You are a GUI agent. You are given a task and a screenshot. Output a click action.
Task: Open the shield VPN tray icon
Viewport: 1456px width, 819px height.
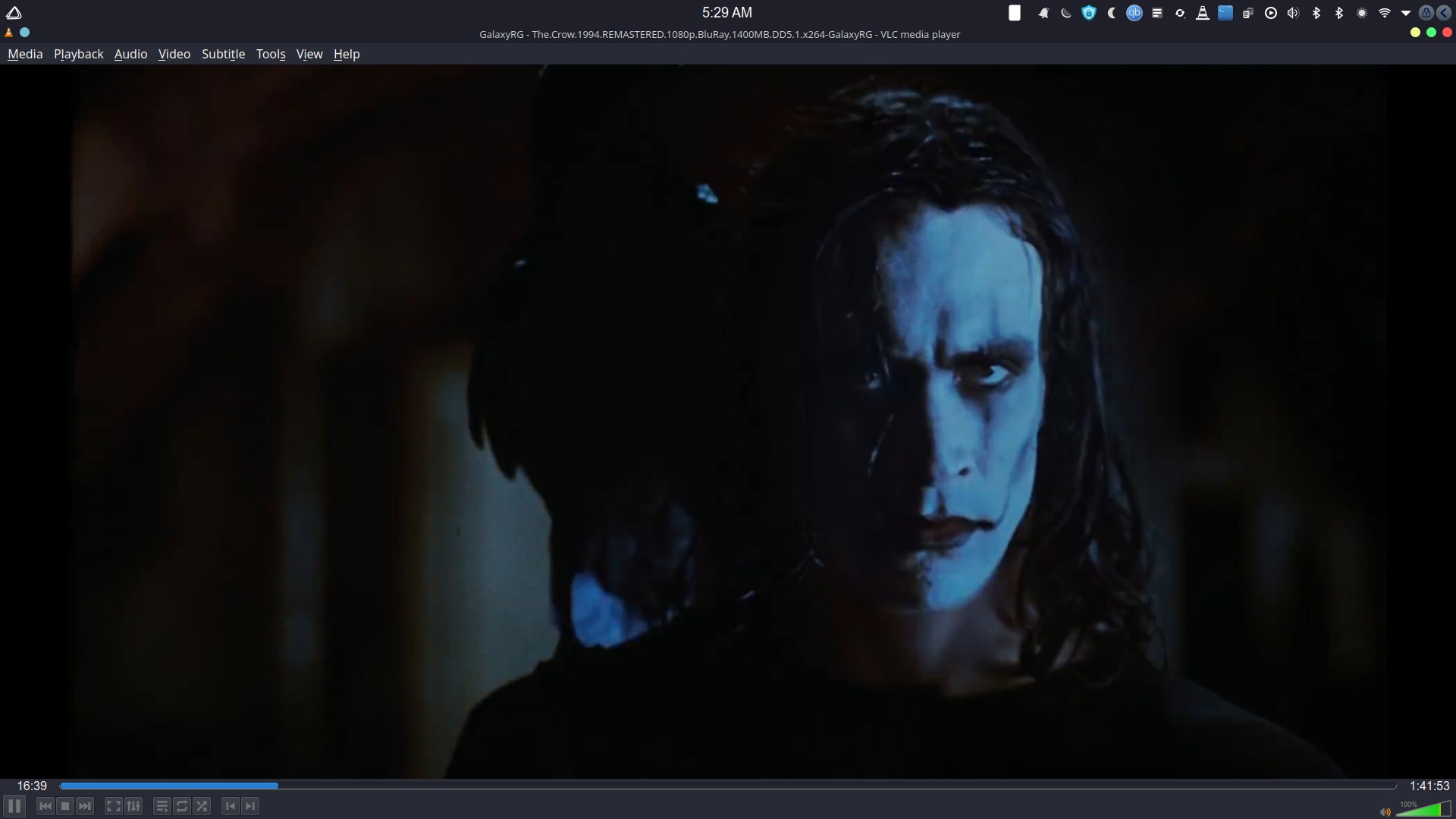pyautogui.click(x=1089, y=13)
